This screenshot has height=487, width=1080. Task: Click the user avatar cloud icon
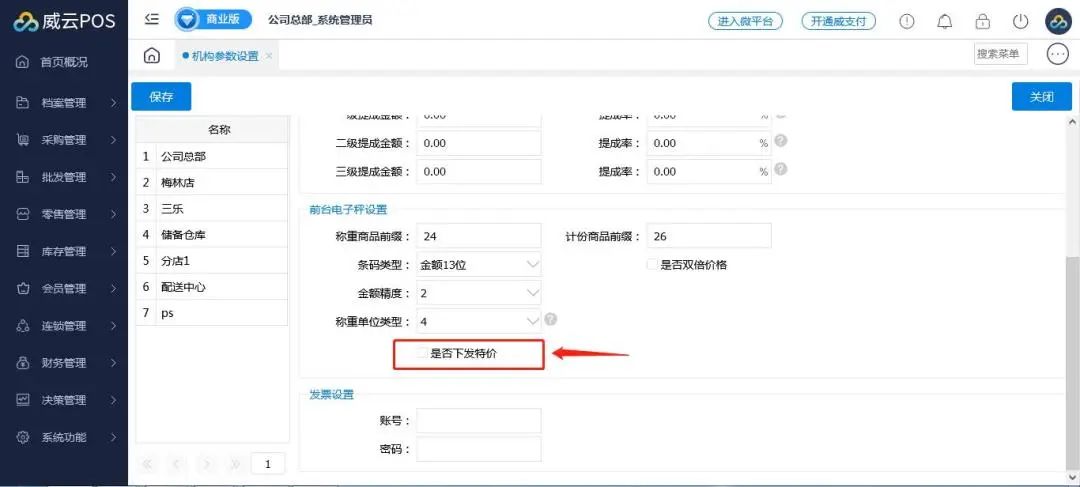tap(1058, 21)
